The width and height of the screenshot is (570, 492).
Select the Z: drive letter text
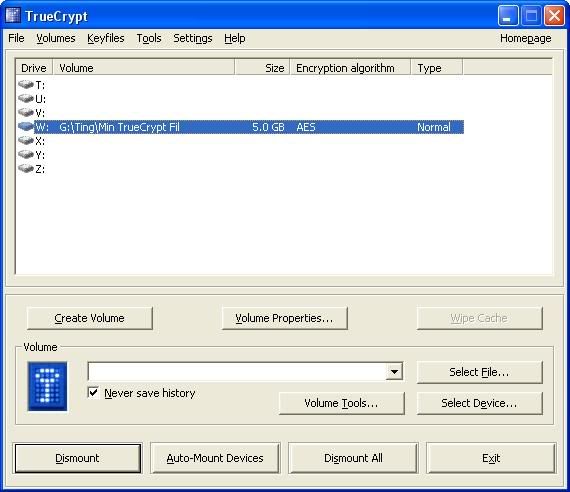40,169
